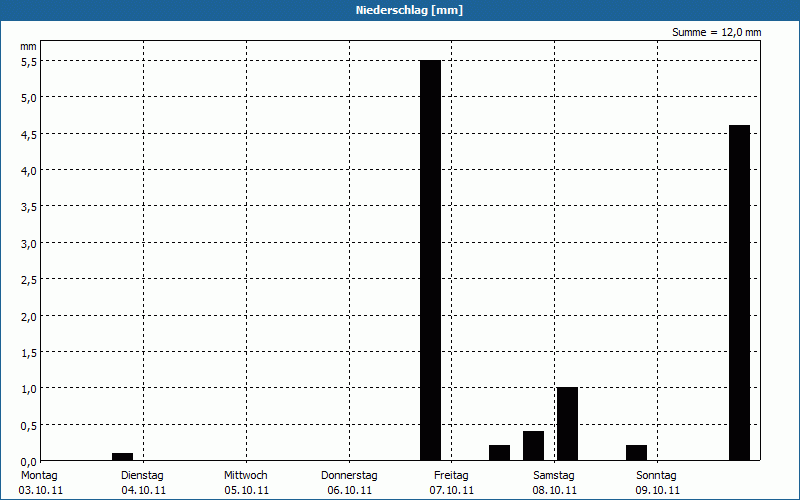Screen dimensions: 800x500
Task: Click the Niederschlag [mm] chart title
Action: click(409, 10)
